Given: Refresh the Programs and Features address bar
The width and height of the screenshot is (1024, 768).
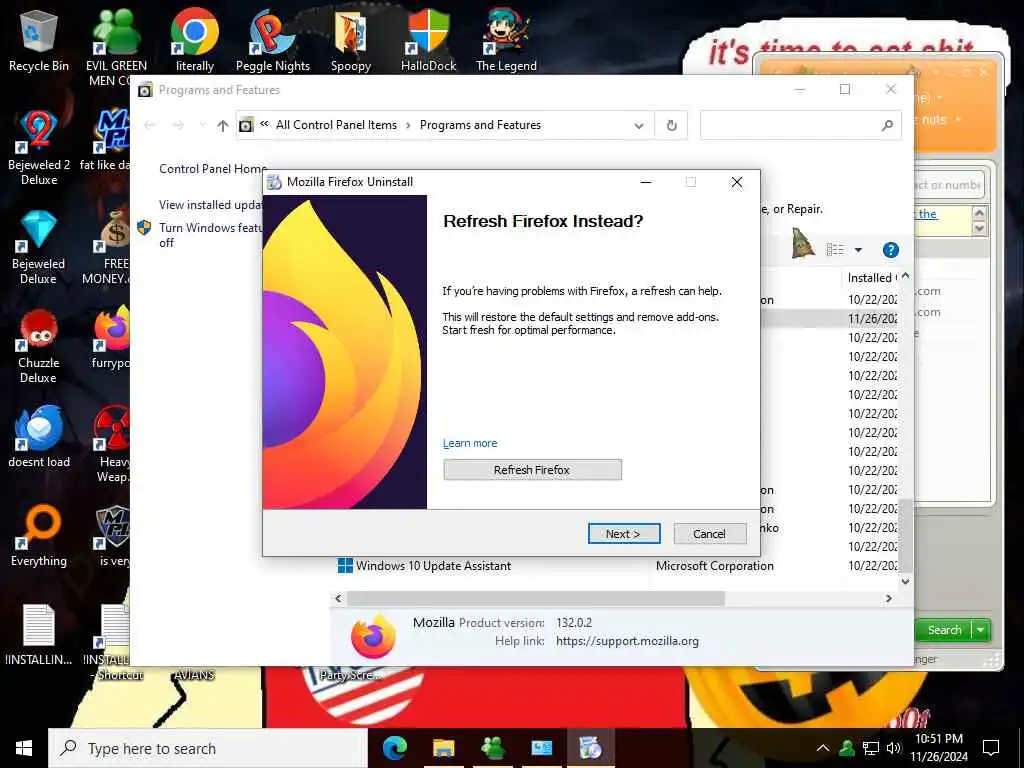Looking at the screenshot, I should pyautogui.click(x=671, y=125).
